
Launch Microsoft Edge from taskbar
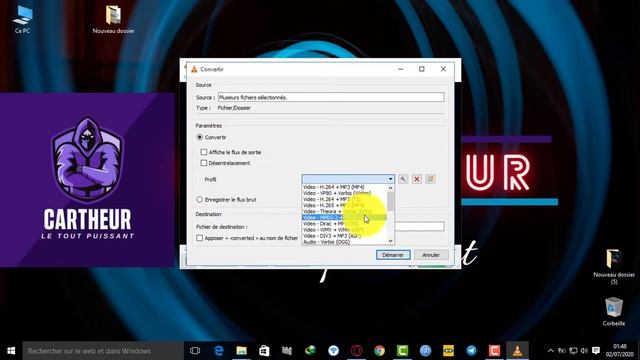pyautogui.click(x=219, y=351)
